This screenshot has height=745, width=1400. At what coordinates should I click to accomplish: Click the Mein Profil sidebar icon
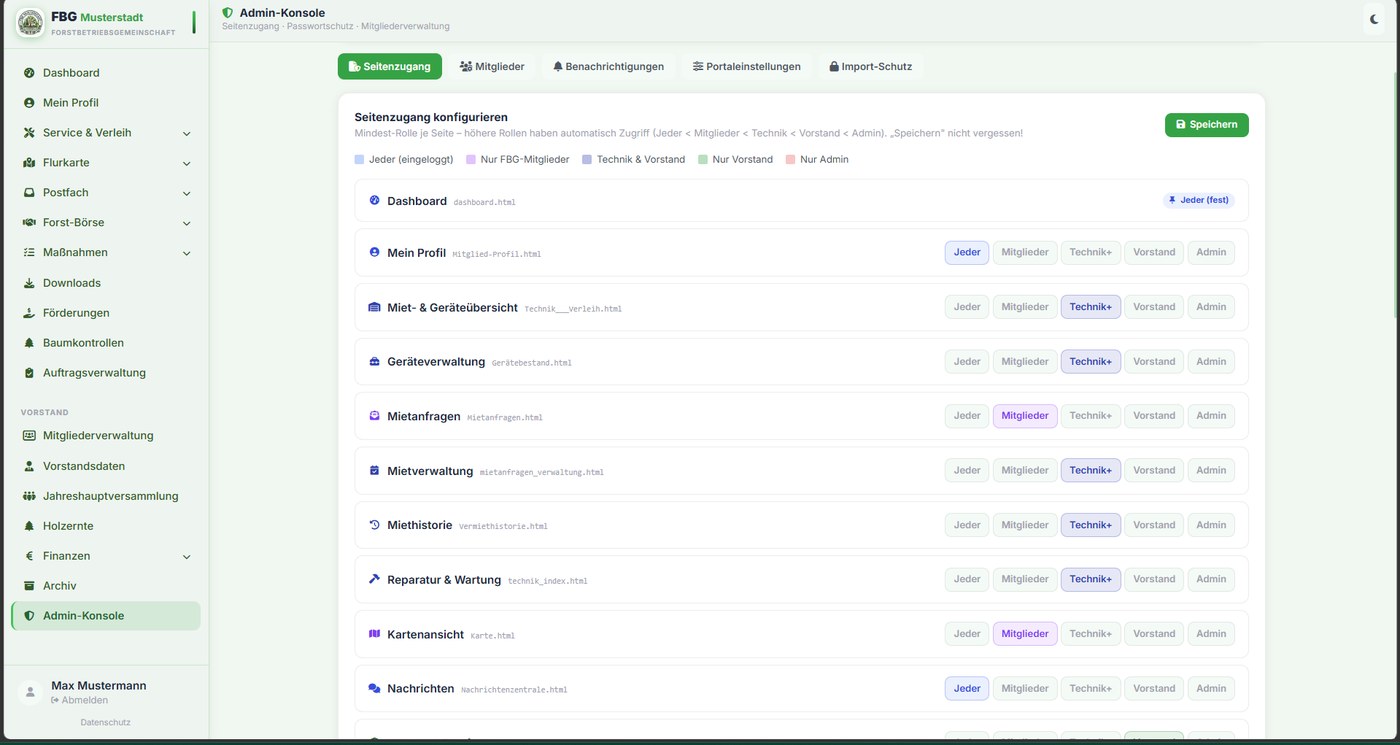(29, 103)
